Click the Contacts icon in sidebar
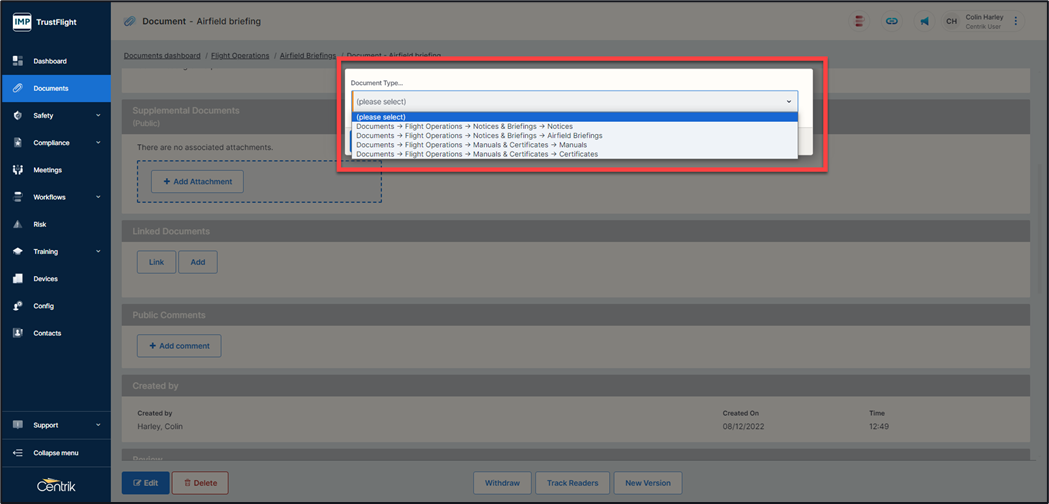The image size is (1049, 504). point(18,333)
